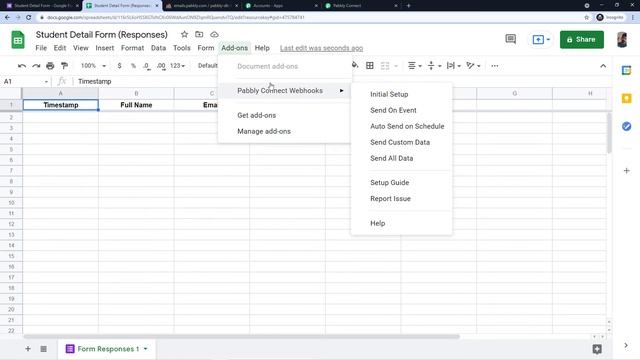
Task: Open the File menu
Action: coord(41,48)
